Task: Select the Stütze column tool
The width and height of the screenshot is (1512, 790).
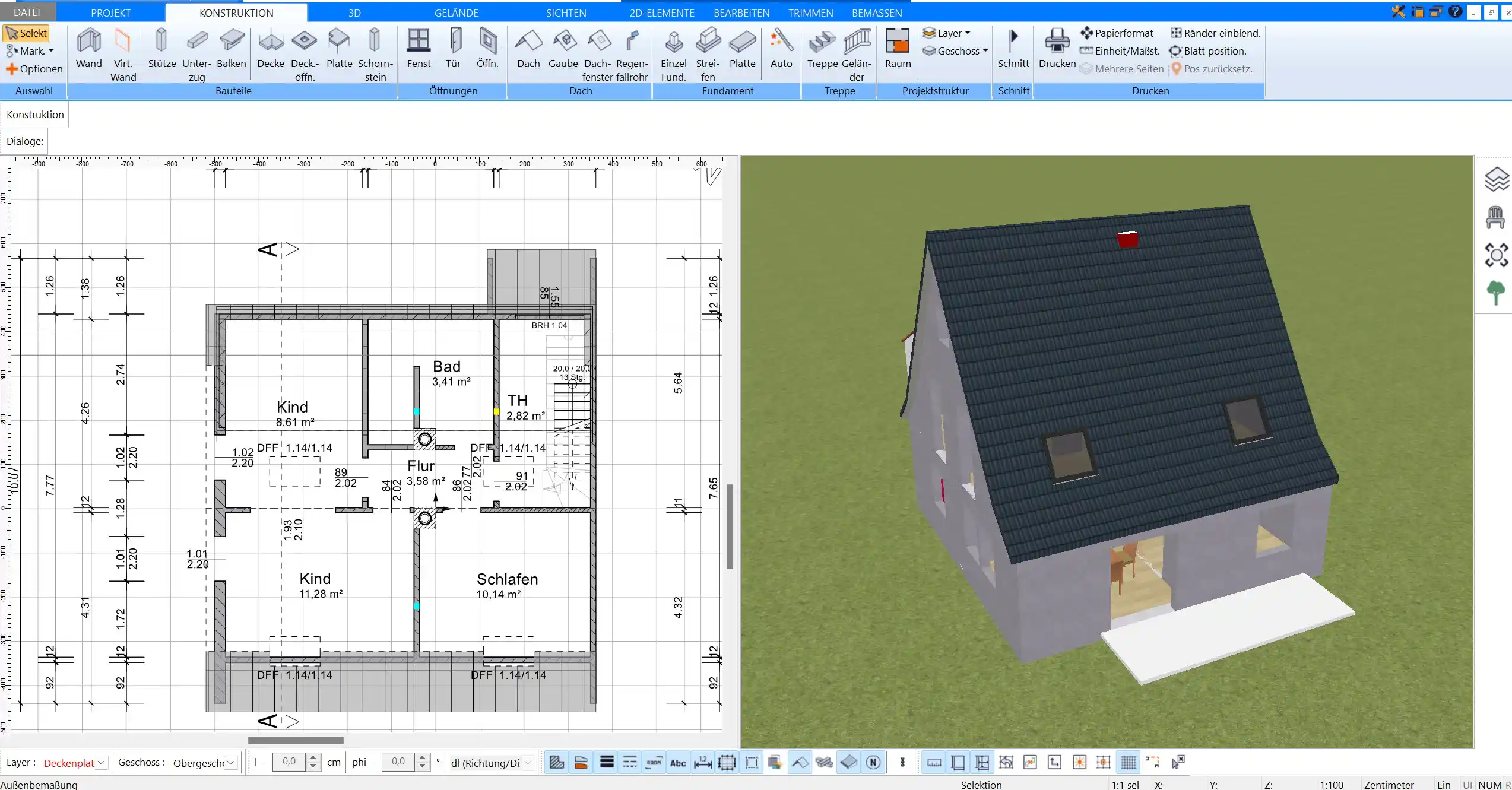Action: 161,49
